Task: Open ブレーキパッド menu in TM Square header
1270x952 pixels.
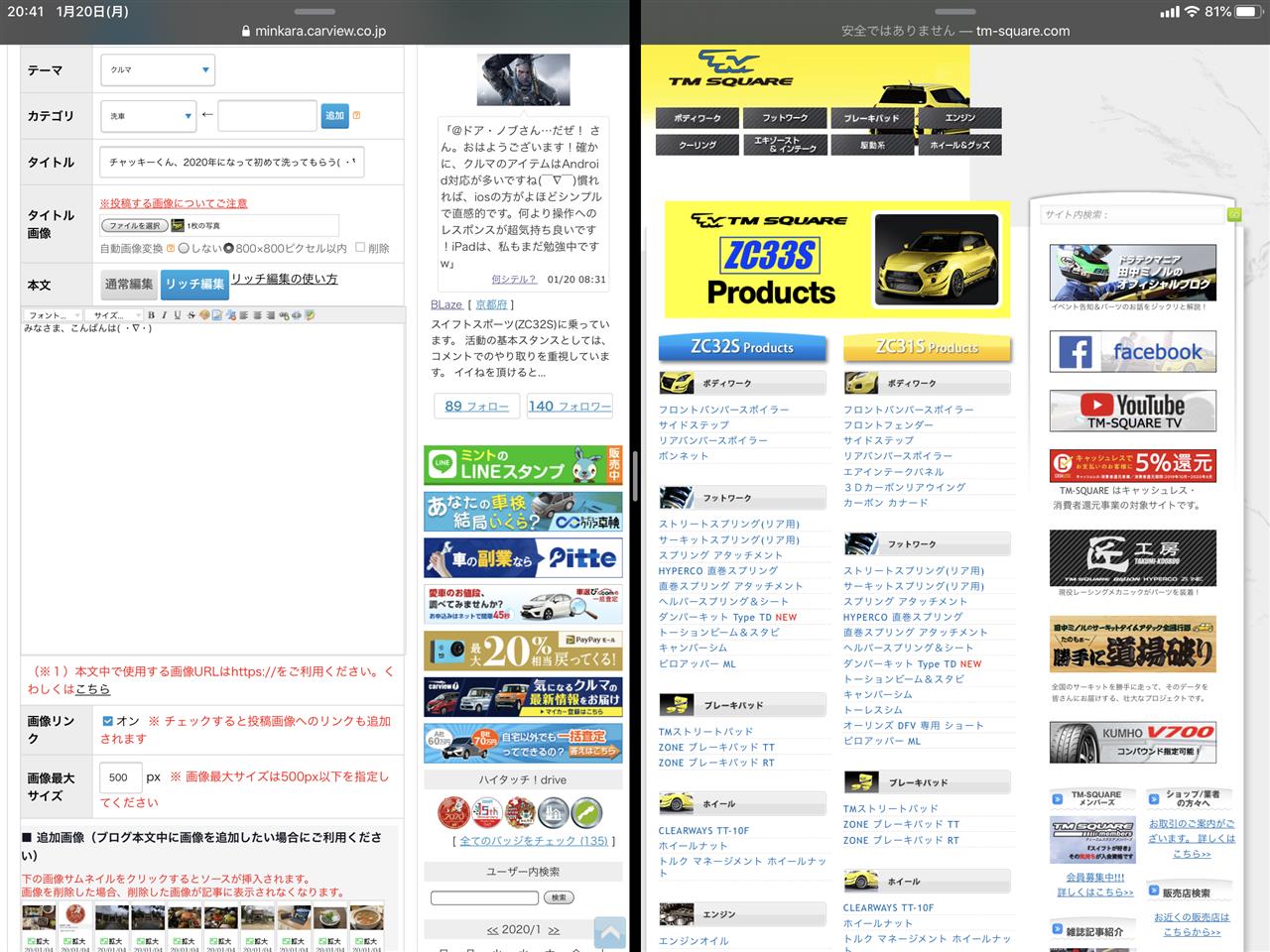Action: (x=872, y=118)
